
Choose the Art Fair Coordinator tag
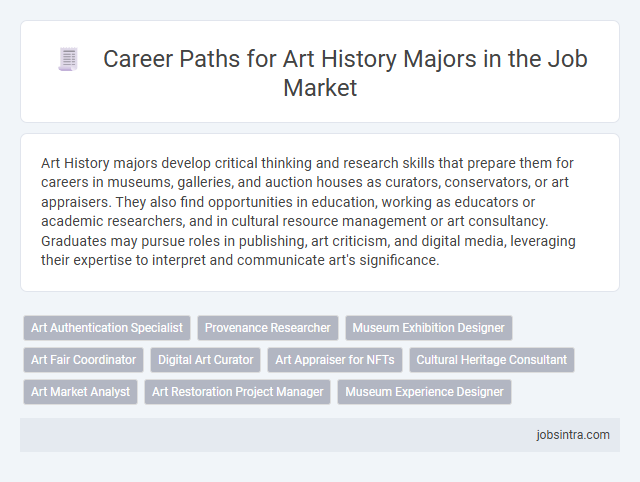[83, 360]
